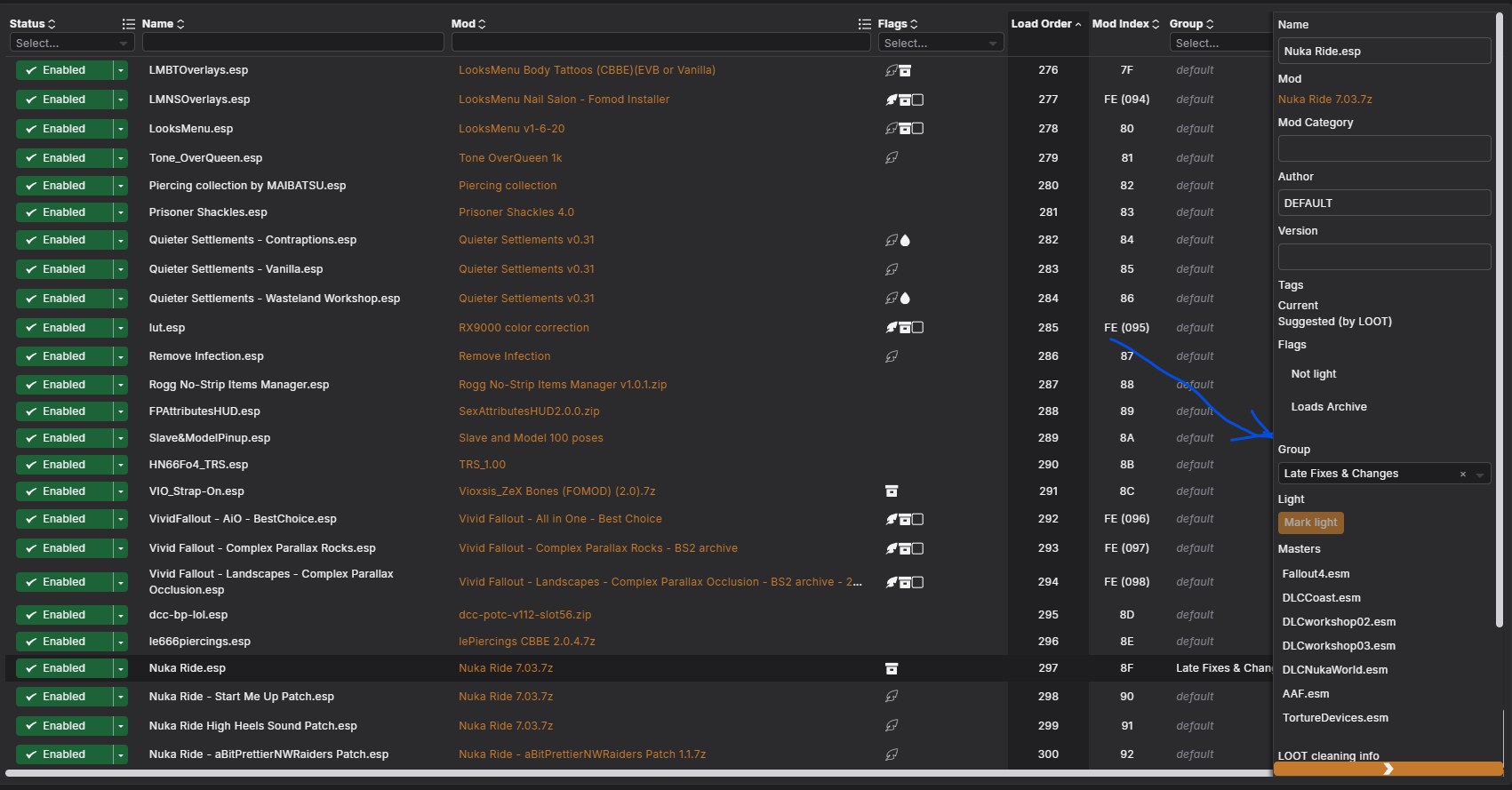
Task: Click the Mod filter text field
Action: coord(660,43)
